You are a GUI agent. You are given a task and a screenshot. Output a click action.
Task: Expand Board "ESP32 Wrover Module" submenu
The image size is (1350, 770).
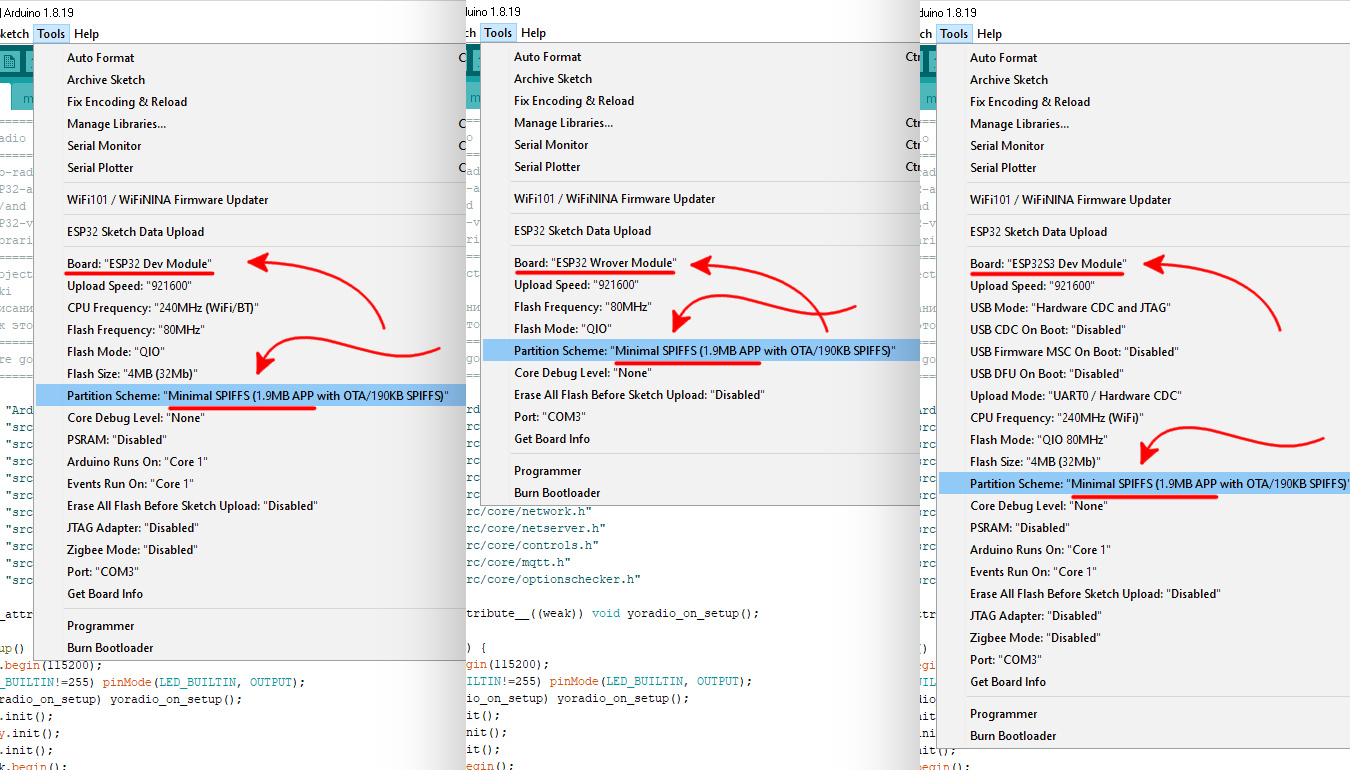click(594, 263)
